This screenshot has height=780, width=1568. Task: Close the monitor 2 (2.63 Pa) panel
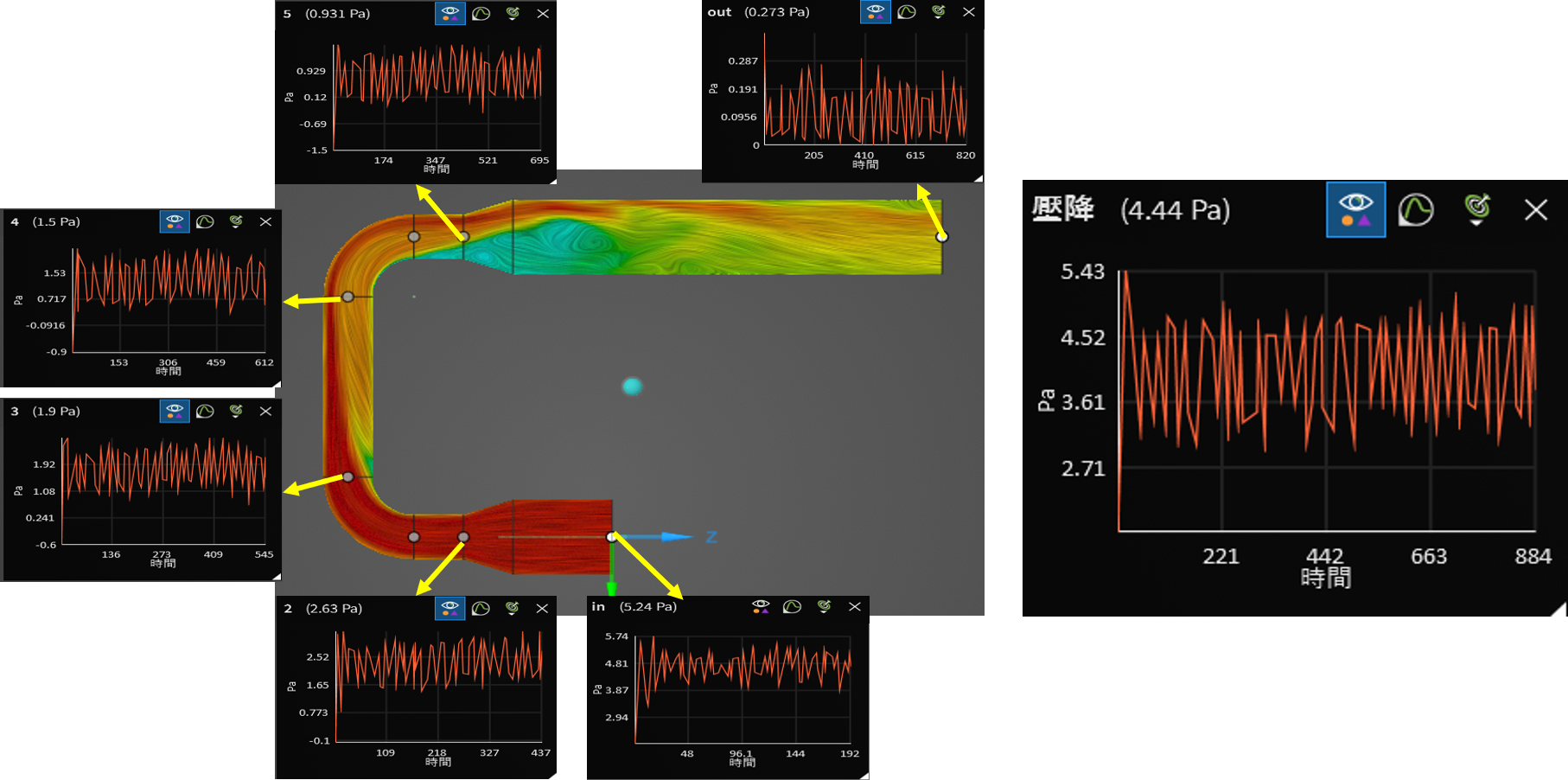coord(542,609)
